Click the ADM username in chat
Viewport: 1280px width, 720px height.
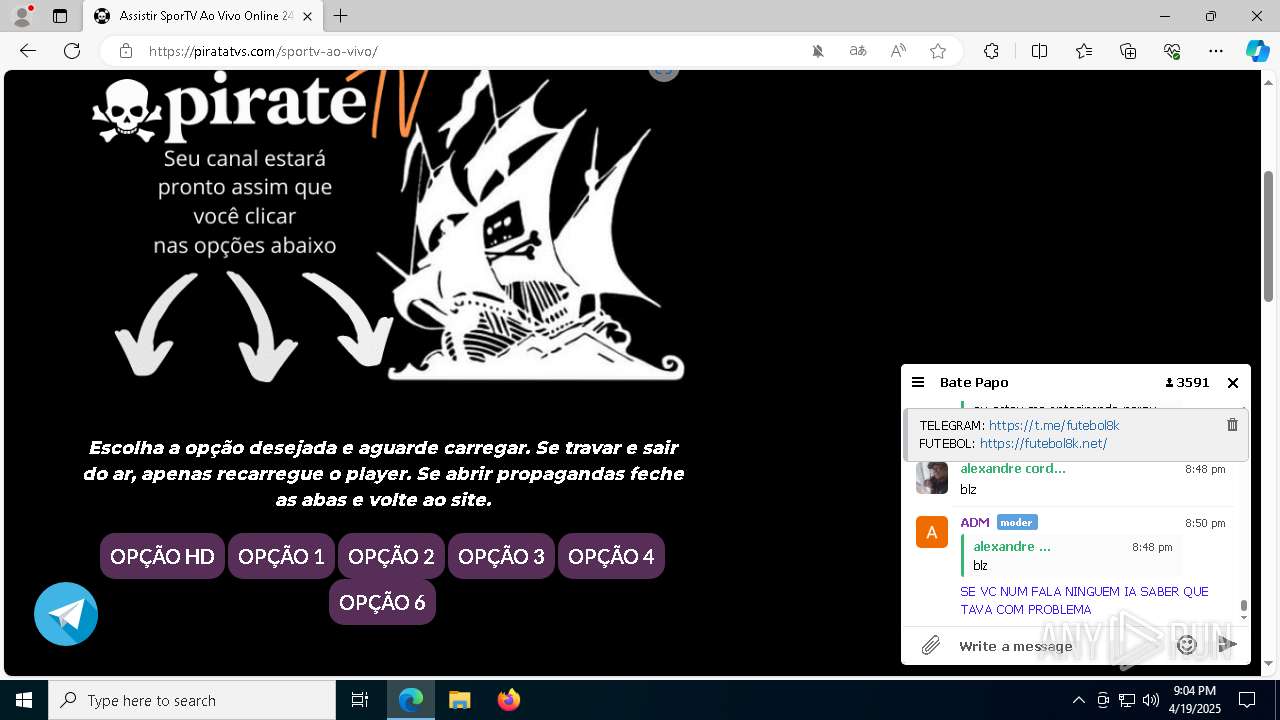[975, 522]
